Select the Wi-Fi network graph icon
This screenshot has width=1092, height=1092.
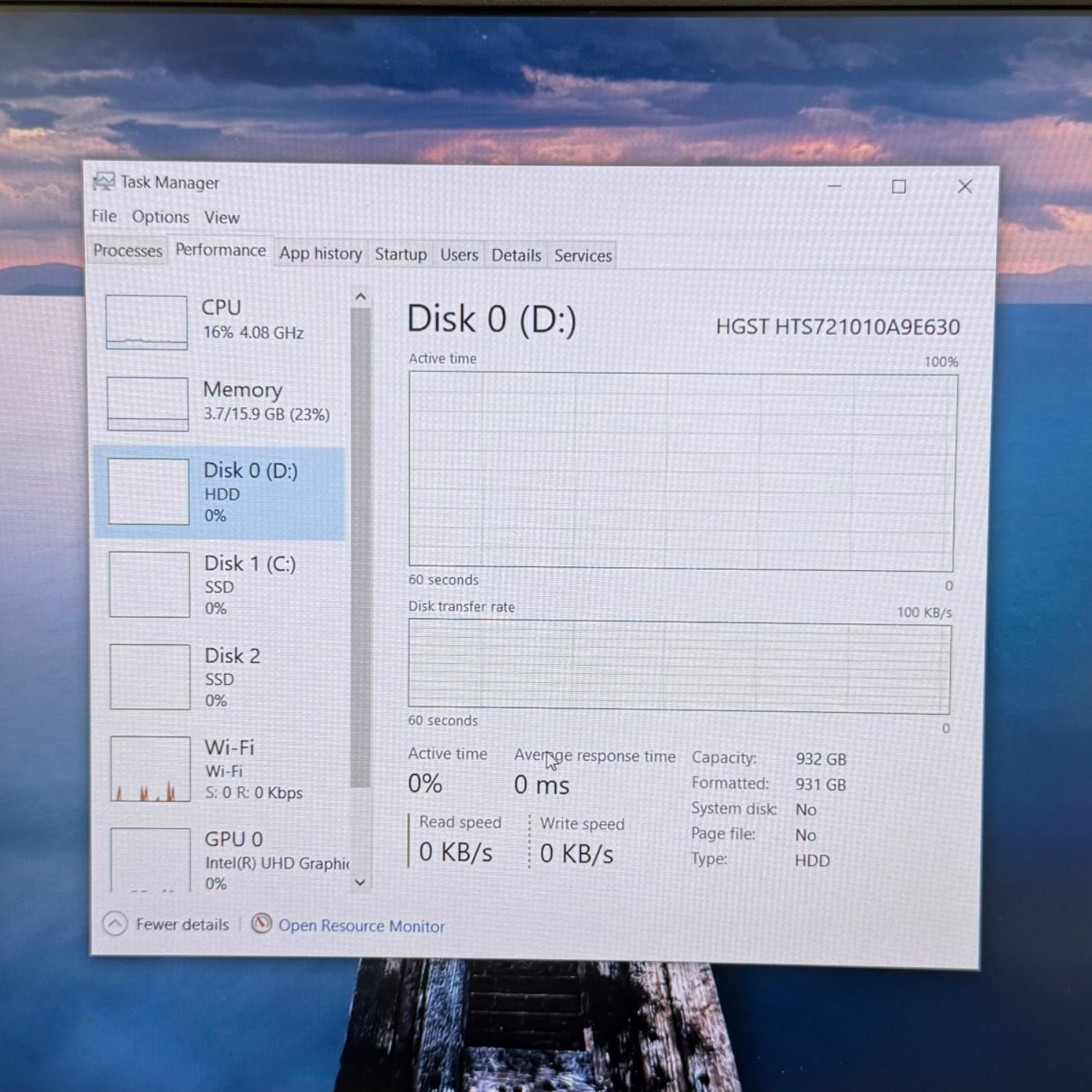point(150,769)
